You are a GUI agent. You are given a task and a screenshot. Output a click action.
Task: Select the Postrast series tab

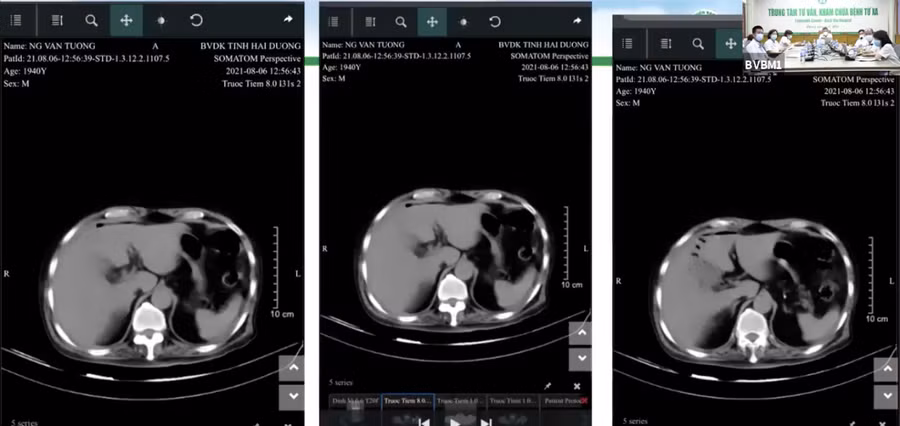(564, 400)
